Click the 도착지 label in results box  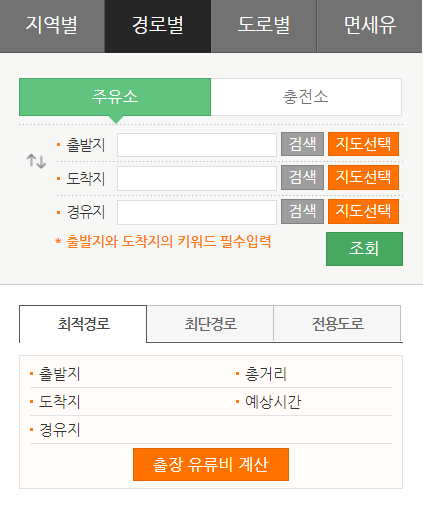(60, 402)
